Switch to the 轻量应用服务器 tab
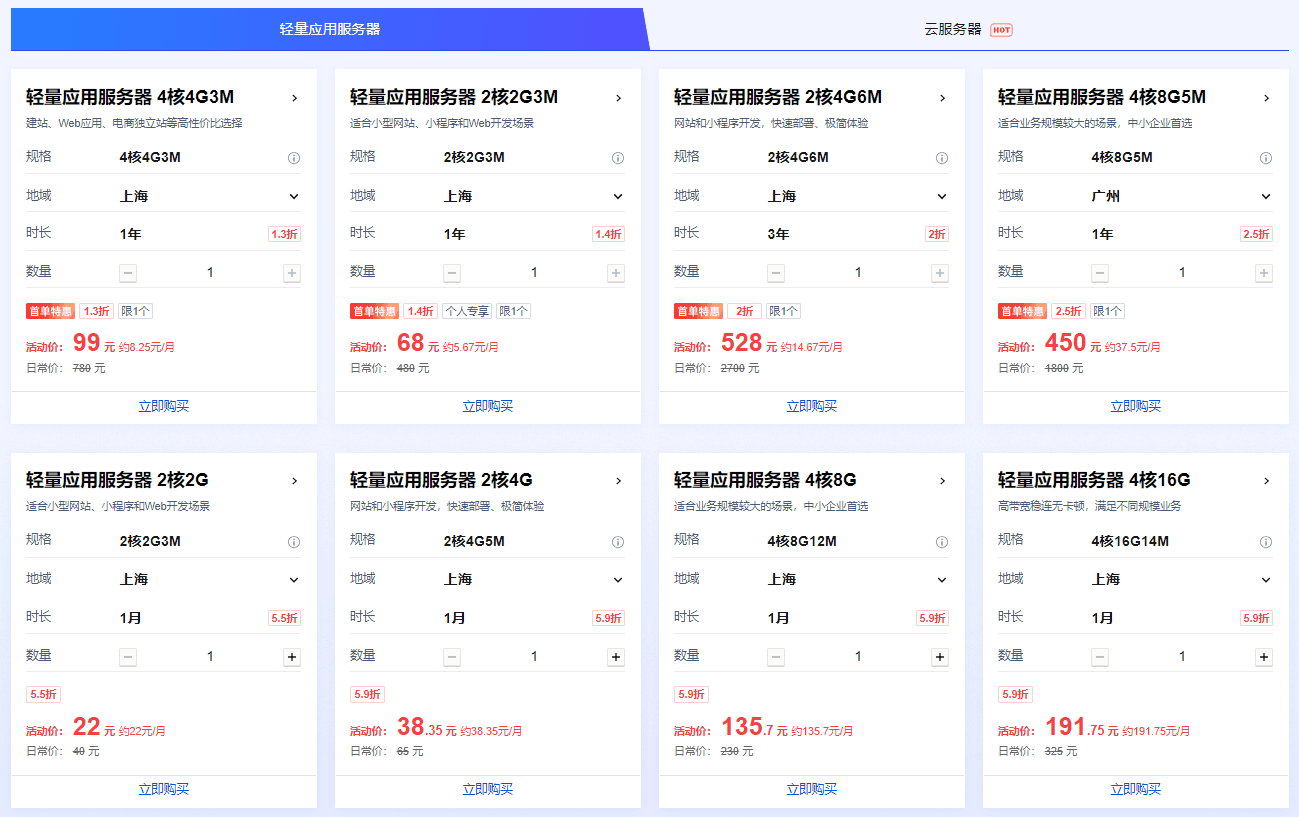 [x=330, y=29]
